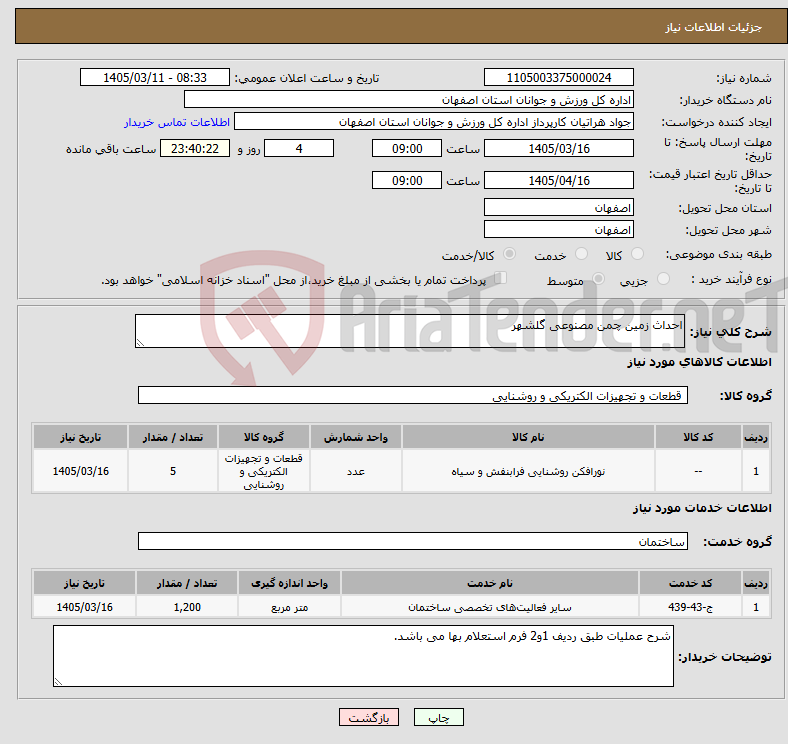The width and height of the screenshot is (788, 744).
Task: Click the جزئیات اطلاعات نیاز header title
Action: [714, 27]
